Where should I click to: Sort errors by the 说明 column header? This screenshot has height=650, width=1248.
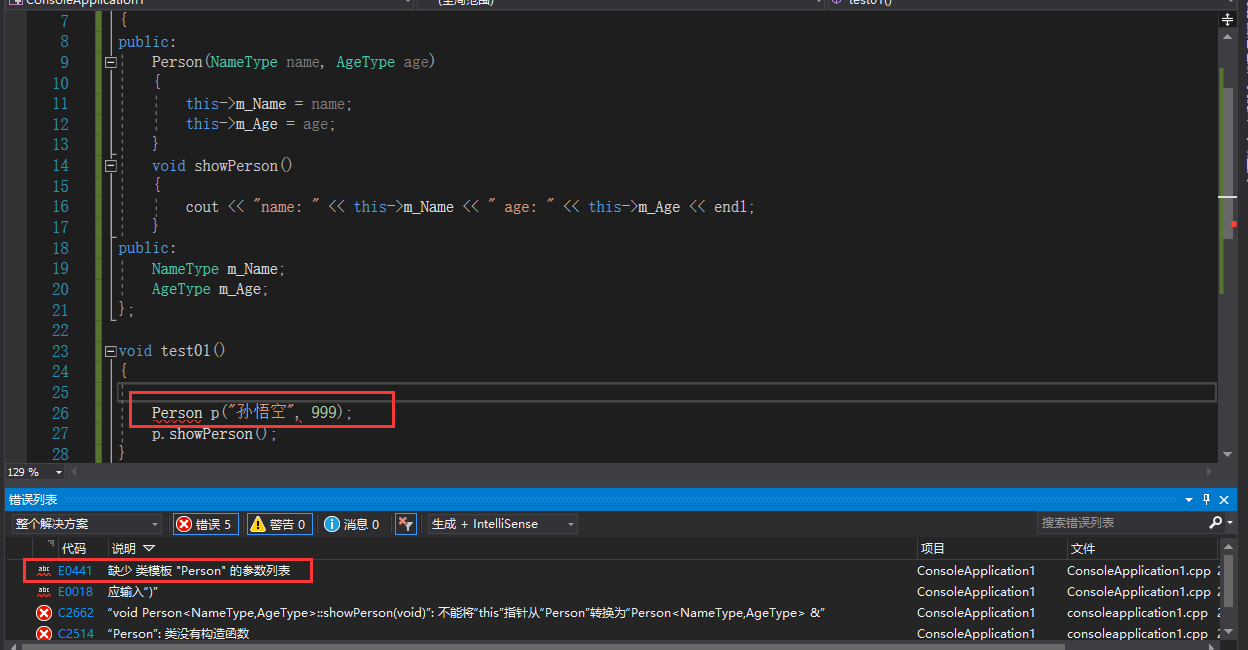click(x=124, y=549)
